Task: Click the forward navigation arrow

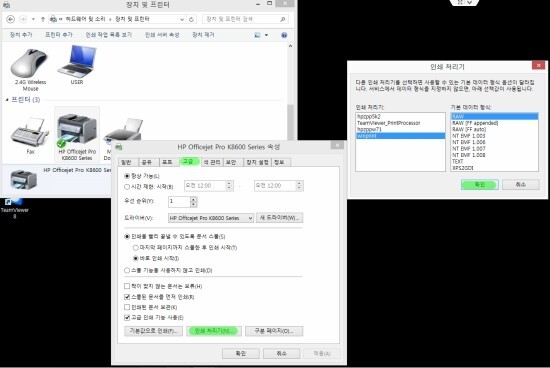Action: pyautogui.click(x=23, y=19)
